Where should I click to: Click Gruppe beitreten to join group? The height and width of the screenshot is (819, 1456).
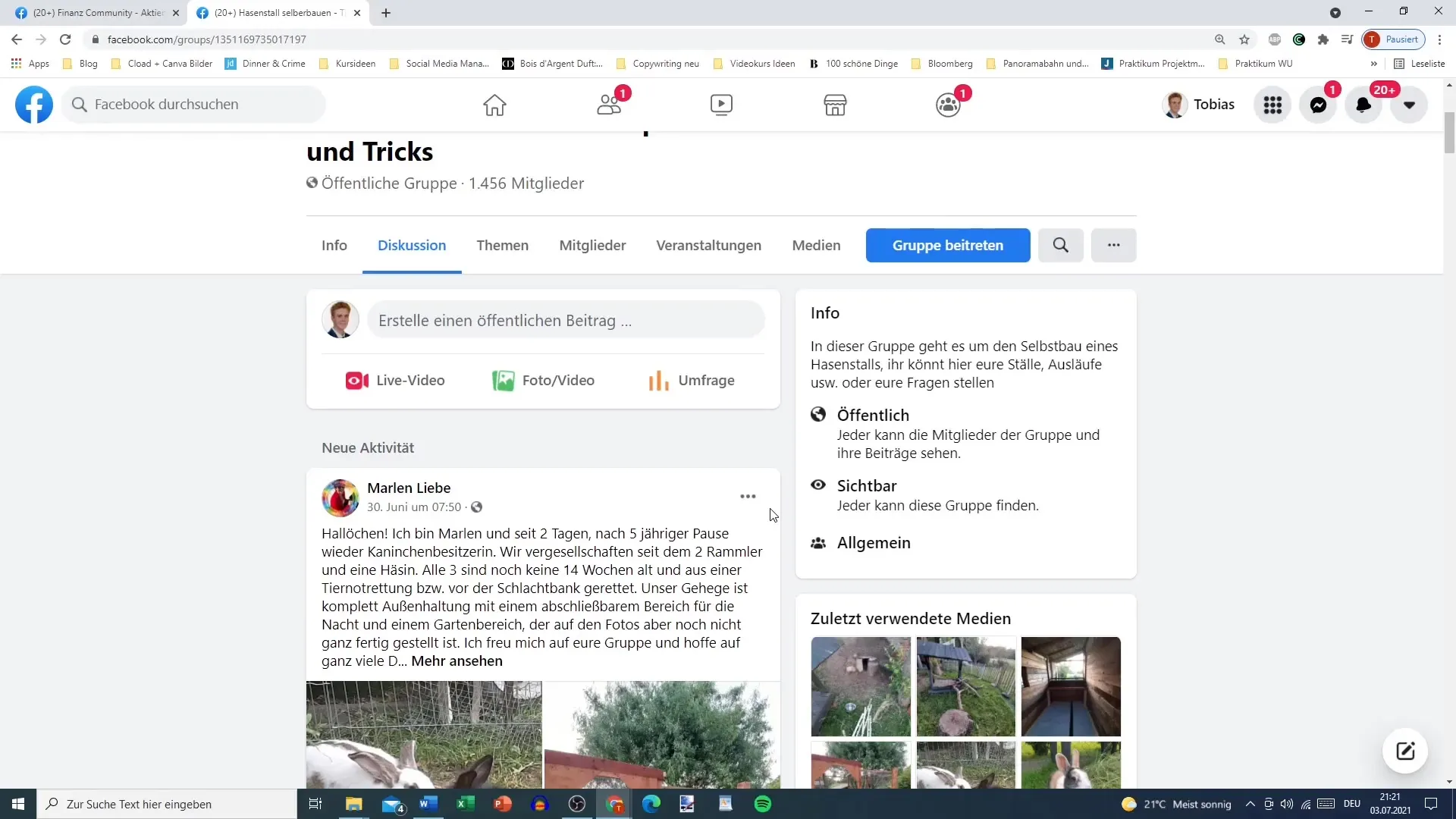947,245
